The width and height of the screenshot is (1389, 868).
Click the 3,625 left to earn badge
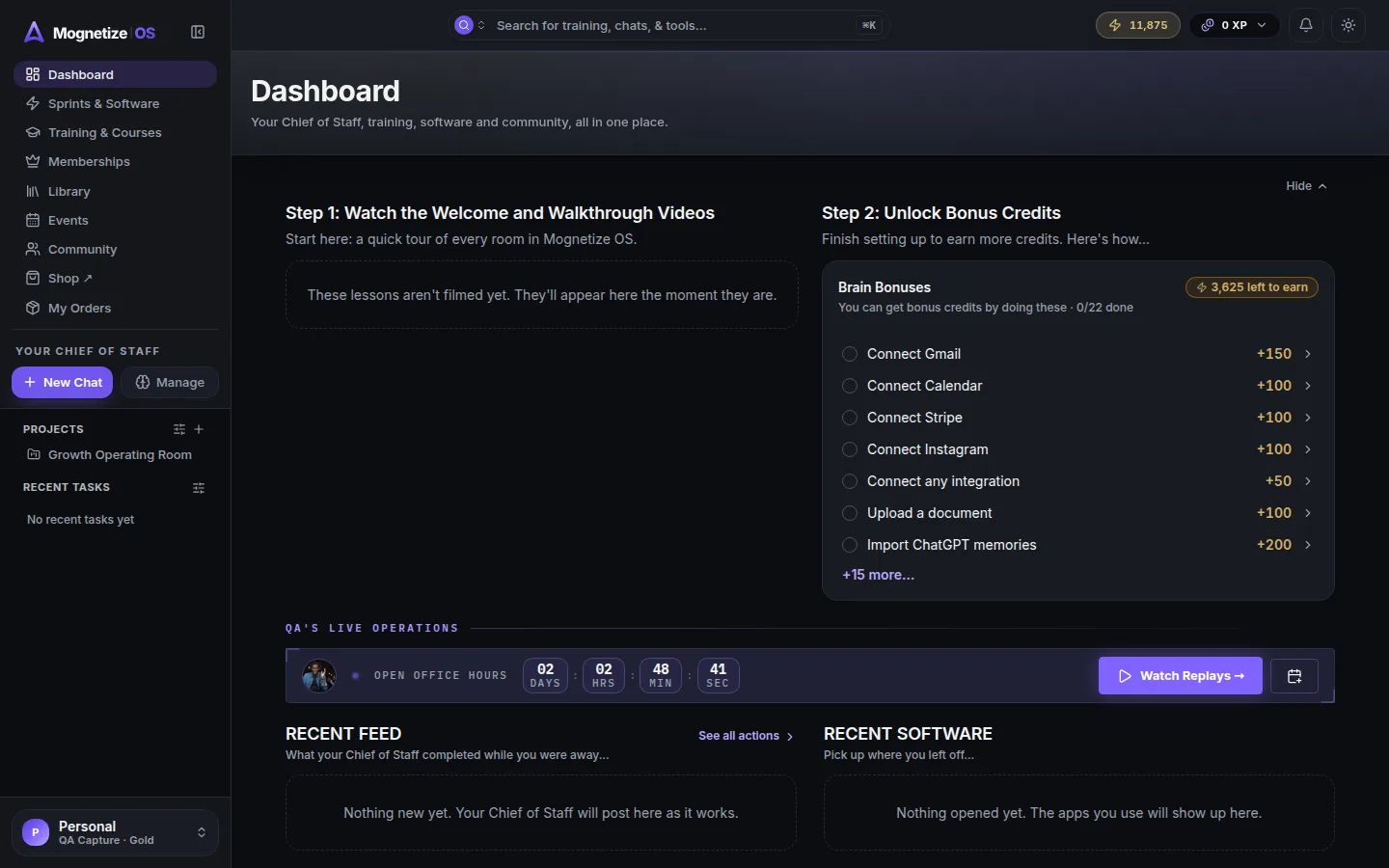click(x=1252, y=287)
